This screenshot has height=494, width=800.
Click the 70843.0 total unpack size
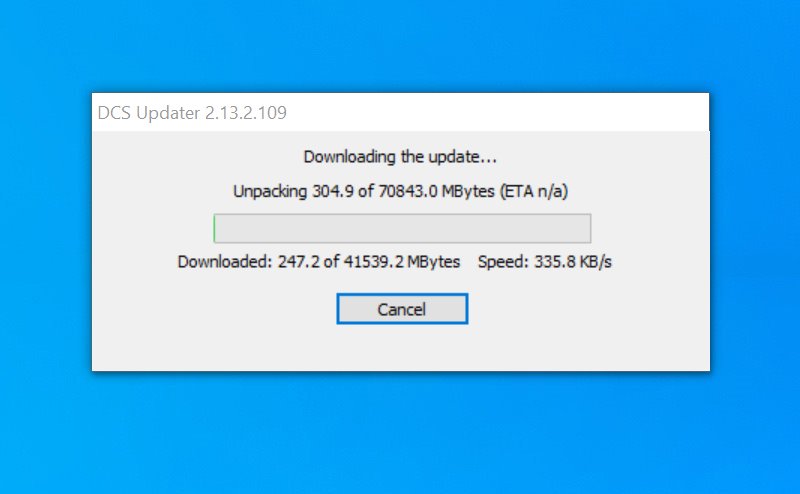pos(408,191)
